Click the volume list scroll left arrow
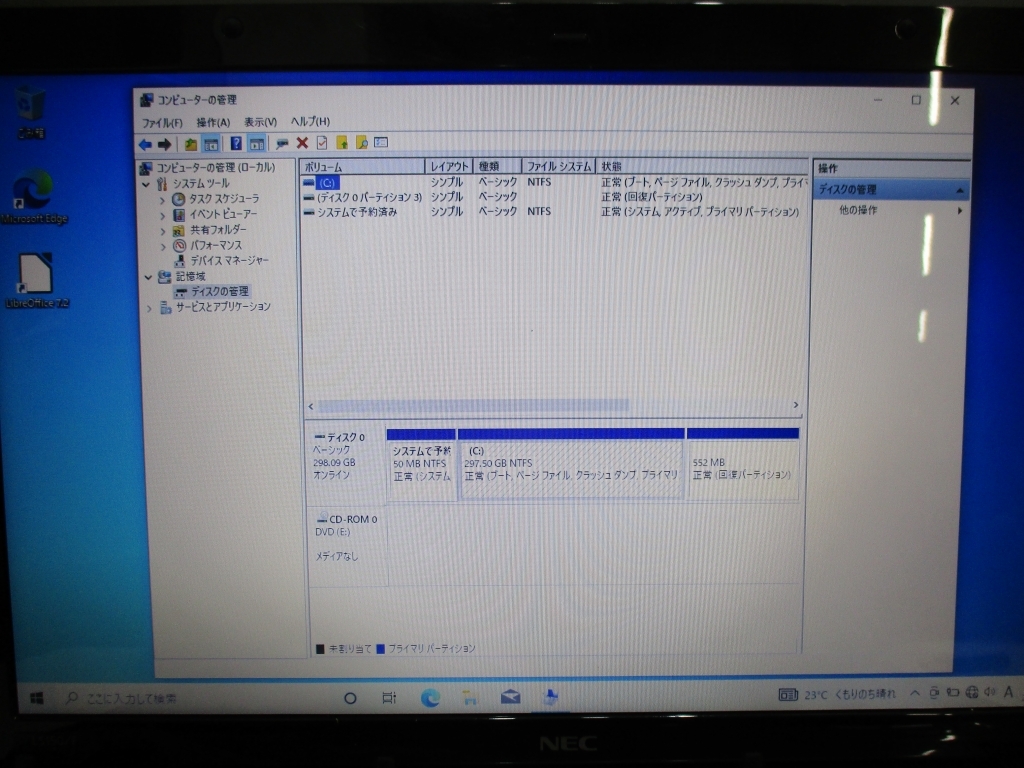This screenshot has width=1024, height=768. (311, 406)
